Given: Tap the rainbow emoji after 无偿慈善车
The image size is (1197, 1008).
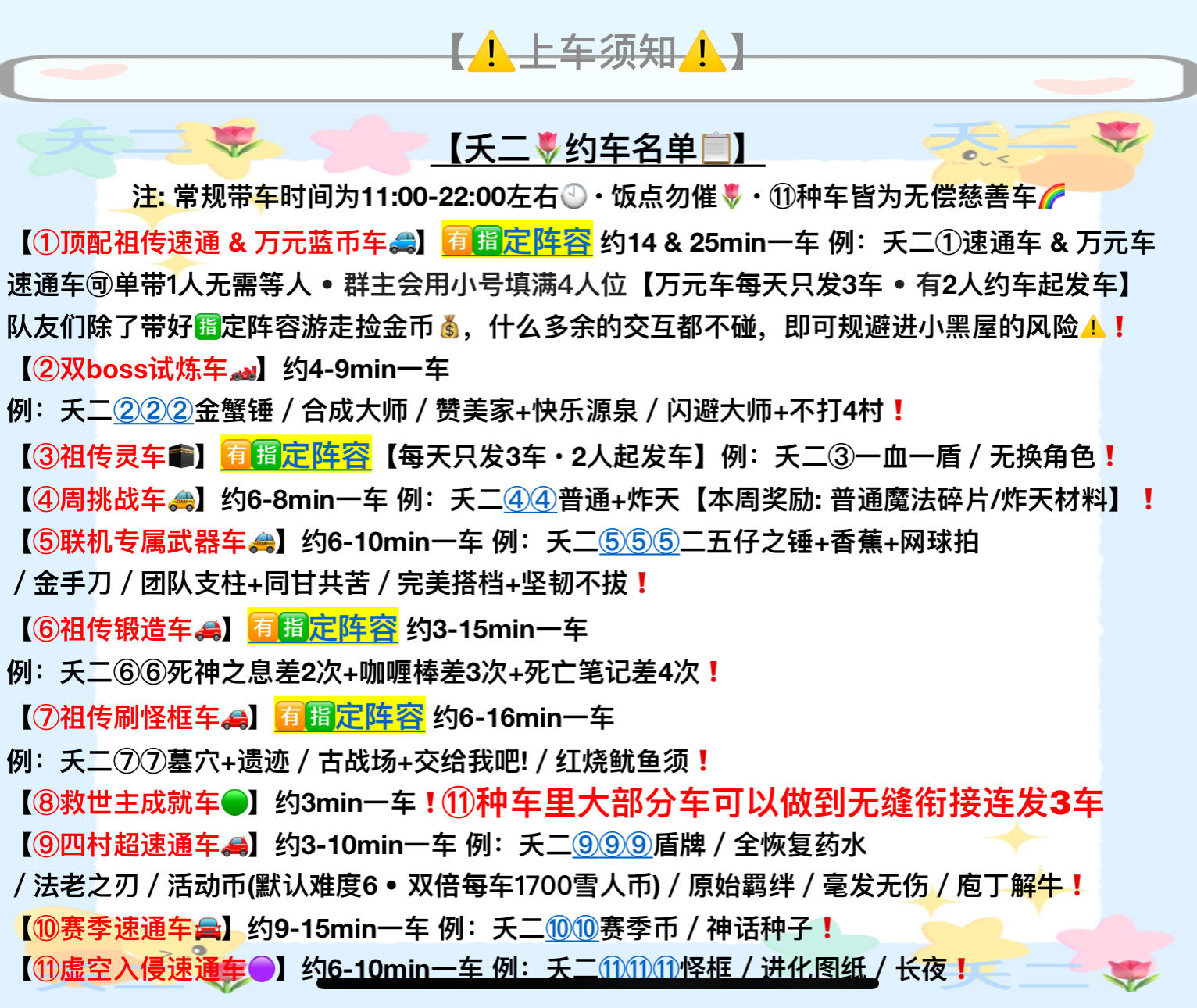Looking at the screenshot, I should [x=1052, y=196].
